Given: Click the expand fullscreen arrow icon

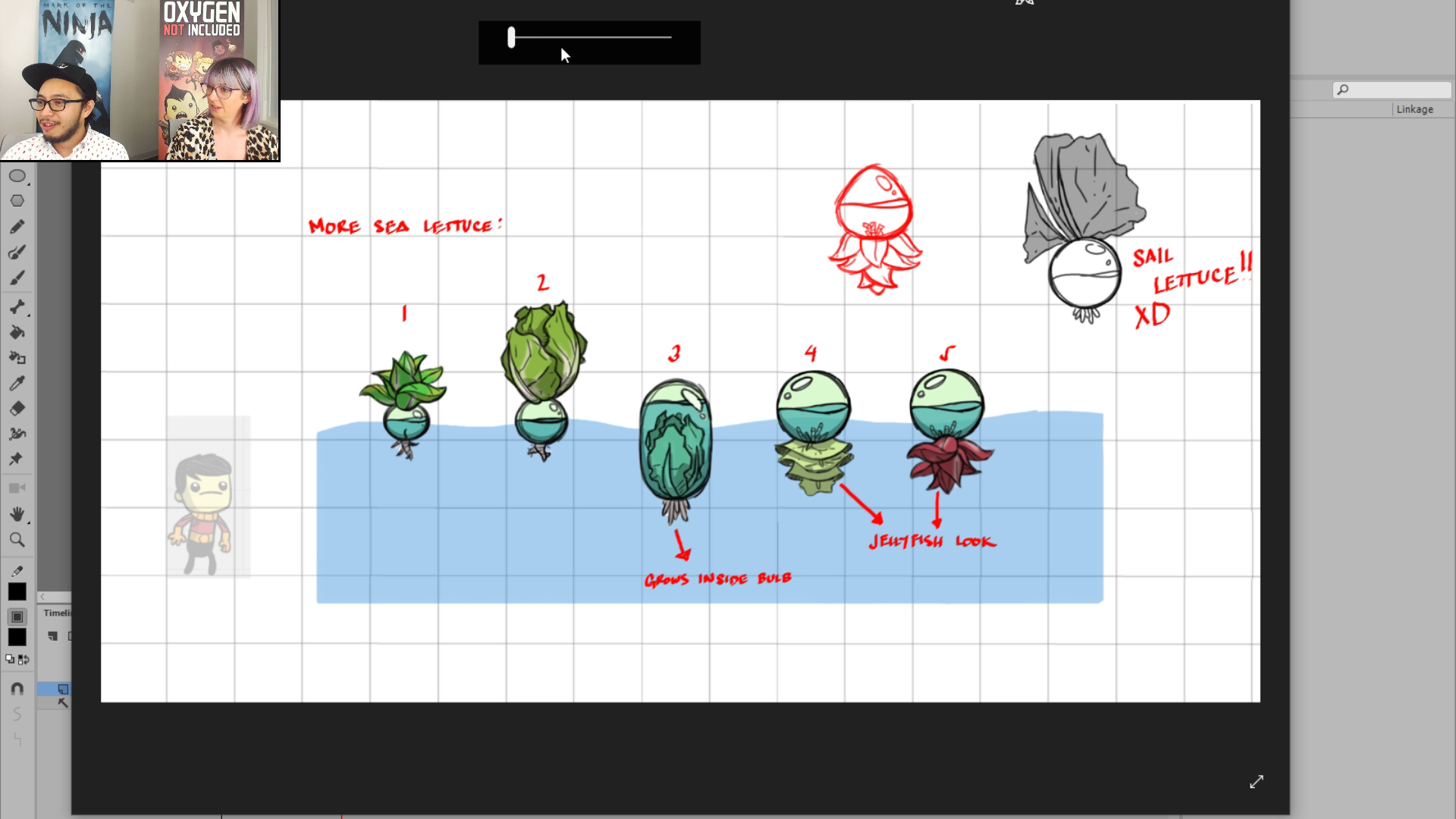Looking at the screenshot, I should tap(1257, 782).
